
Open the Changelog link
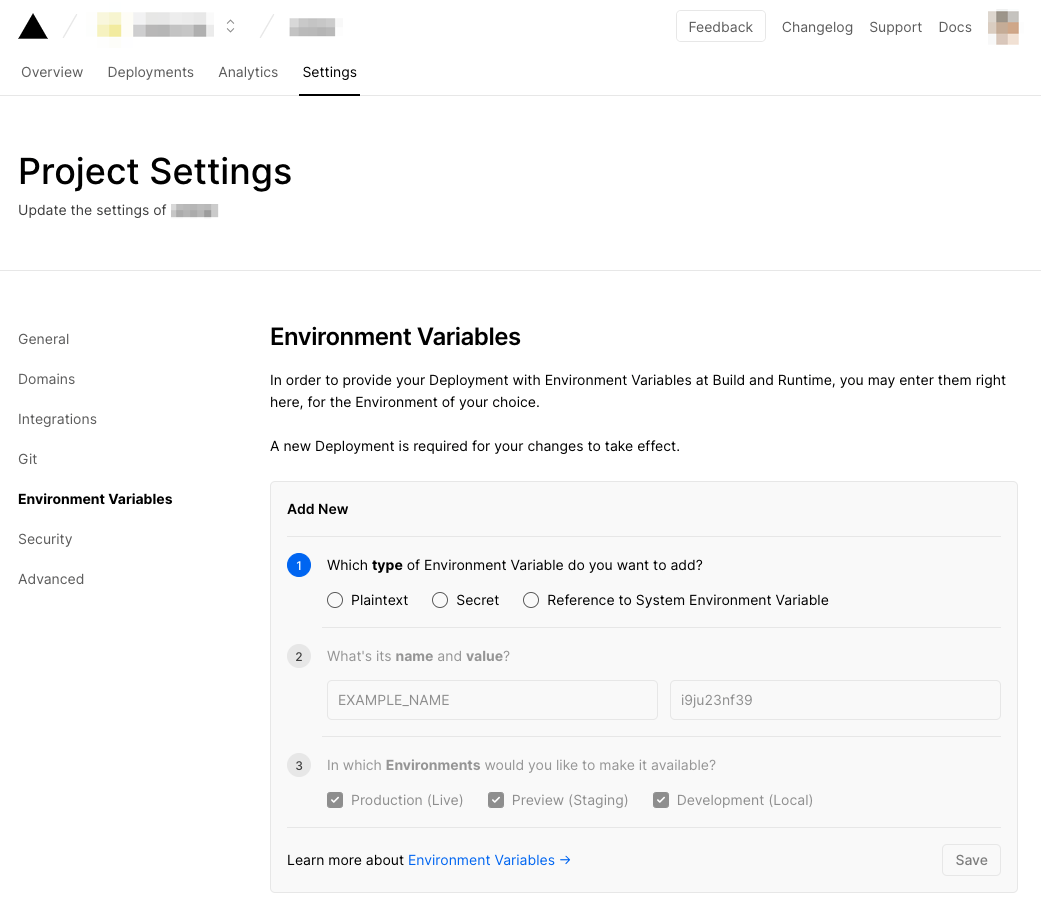point(817,27)
